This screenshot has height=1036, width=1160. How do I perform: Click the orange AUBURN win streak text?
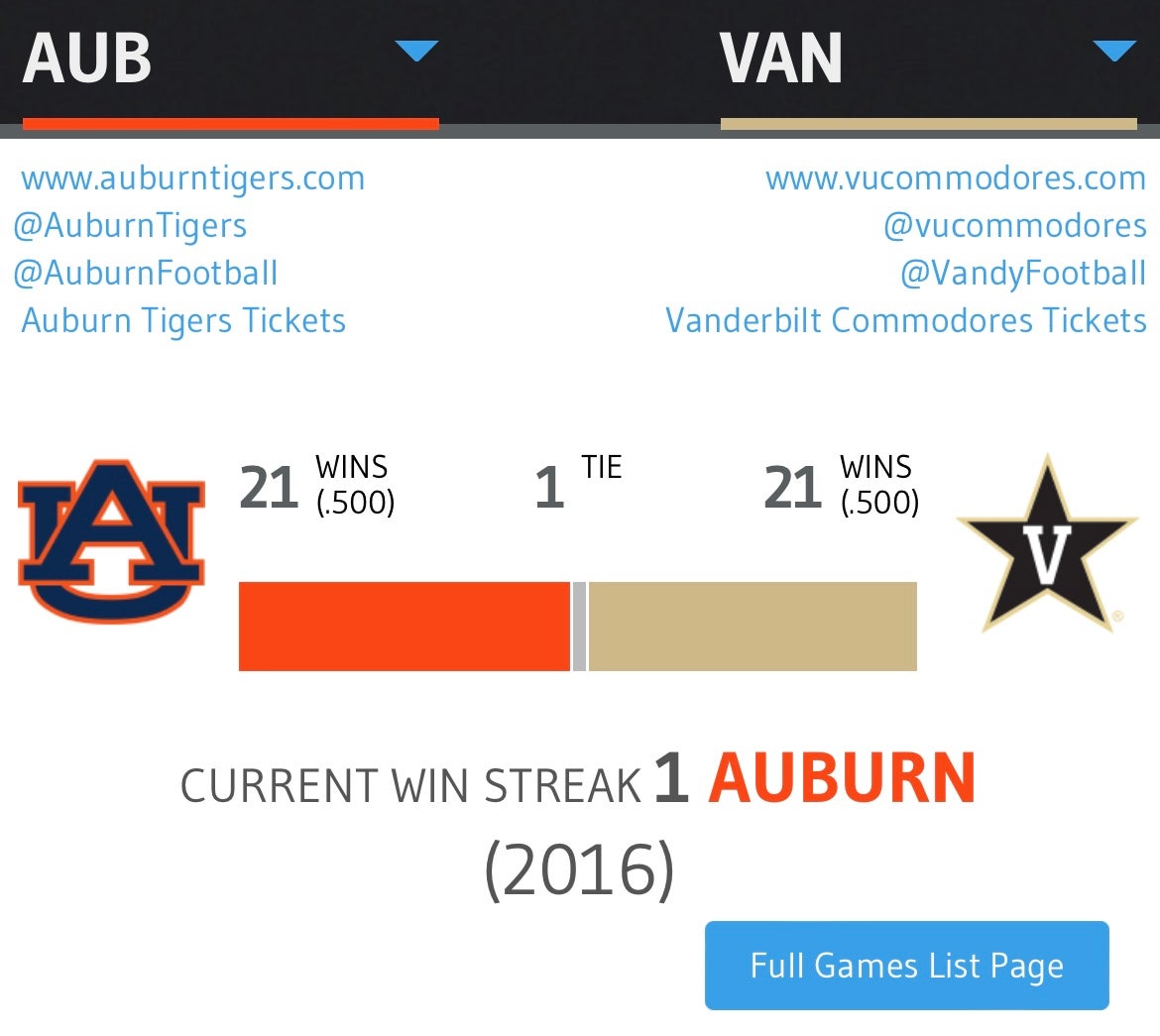click(842, 779)
